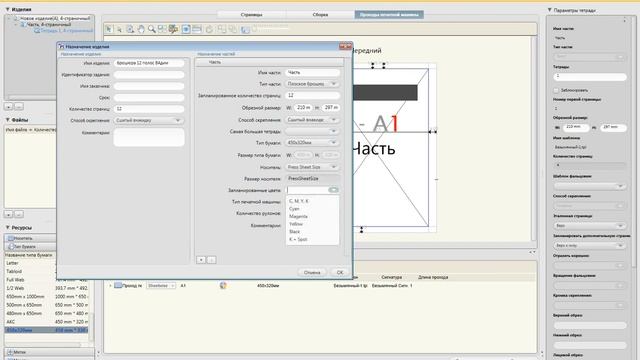
Task: Click the 'Имя заказчика' field
Action: [x=149, y=86]
